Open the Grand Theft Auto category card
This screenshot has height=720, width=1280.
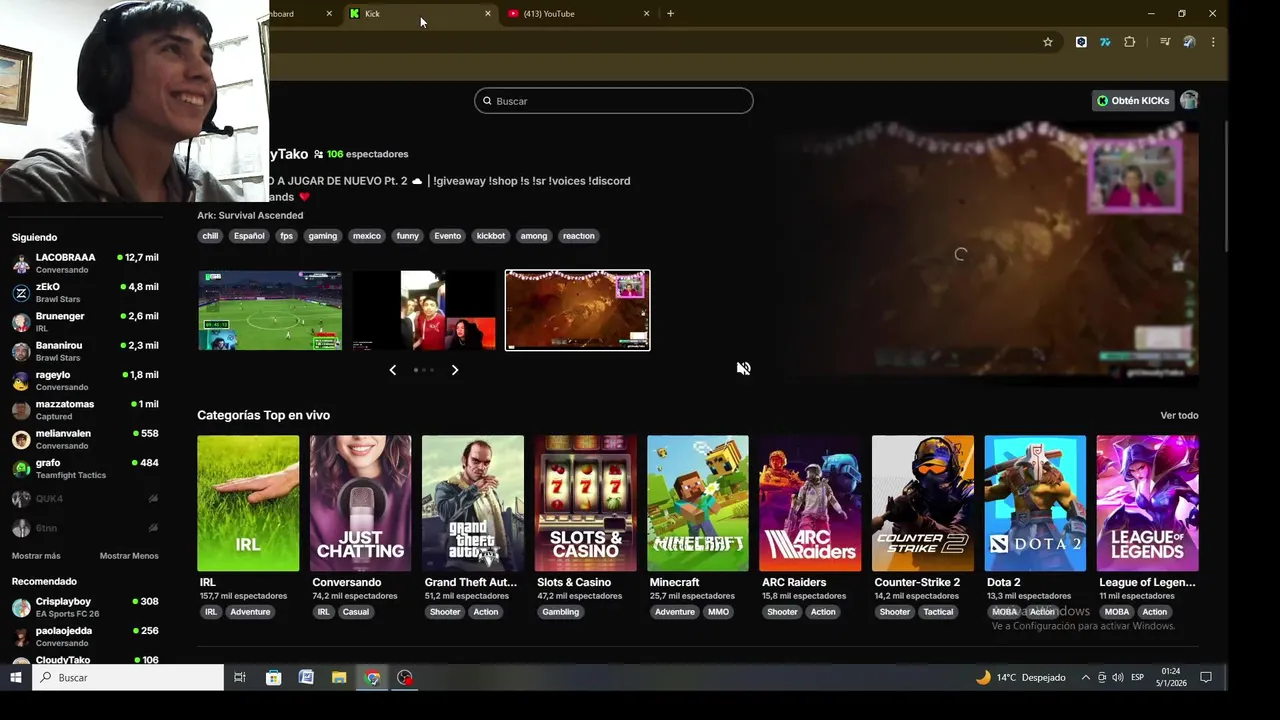[x=473, y=503]
